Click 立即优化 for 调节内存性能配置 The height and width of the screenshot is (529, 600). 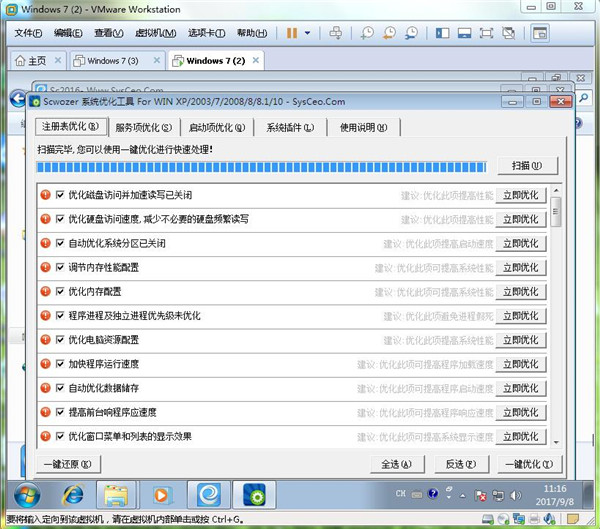pyautogui.click(x=521, y=268)
